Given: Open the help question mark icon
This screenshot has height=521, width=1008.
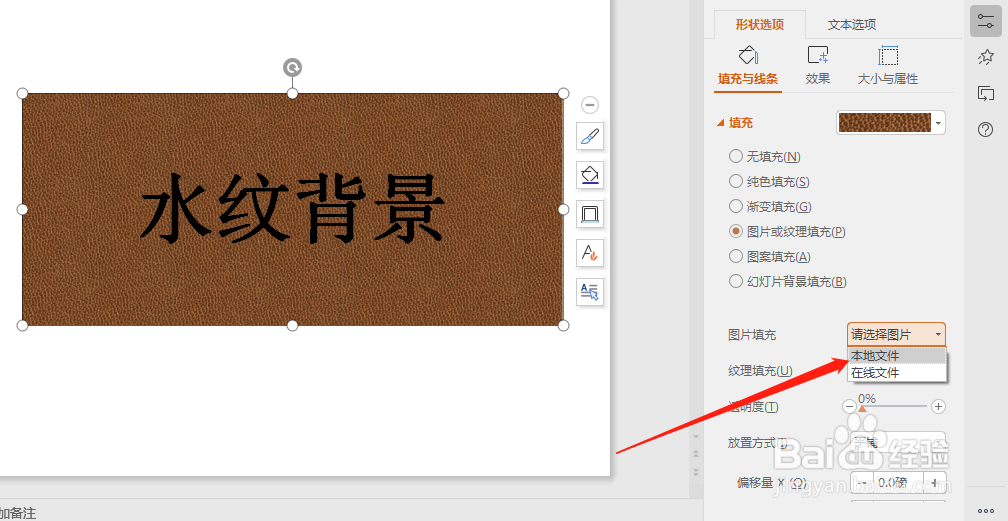Looking at the screenshot, I should point(986,129).
